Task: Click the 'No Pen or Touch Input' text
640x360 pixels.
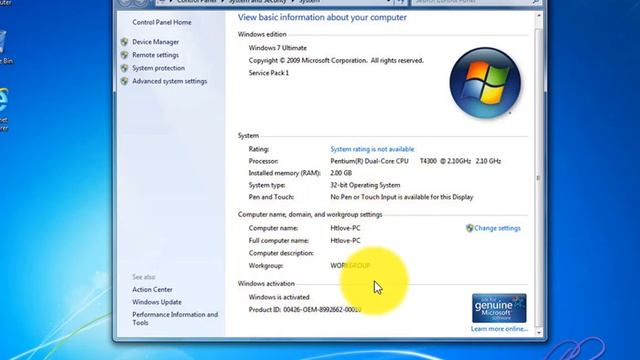Action: pyautogui.click(x=402, y=197)
